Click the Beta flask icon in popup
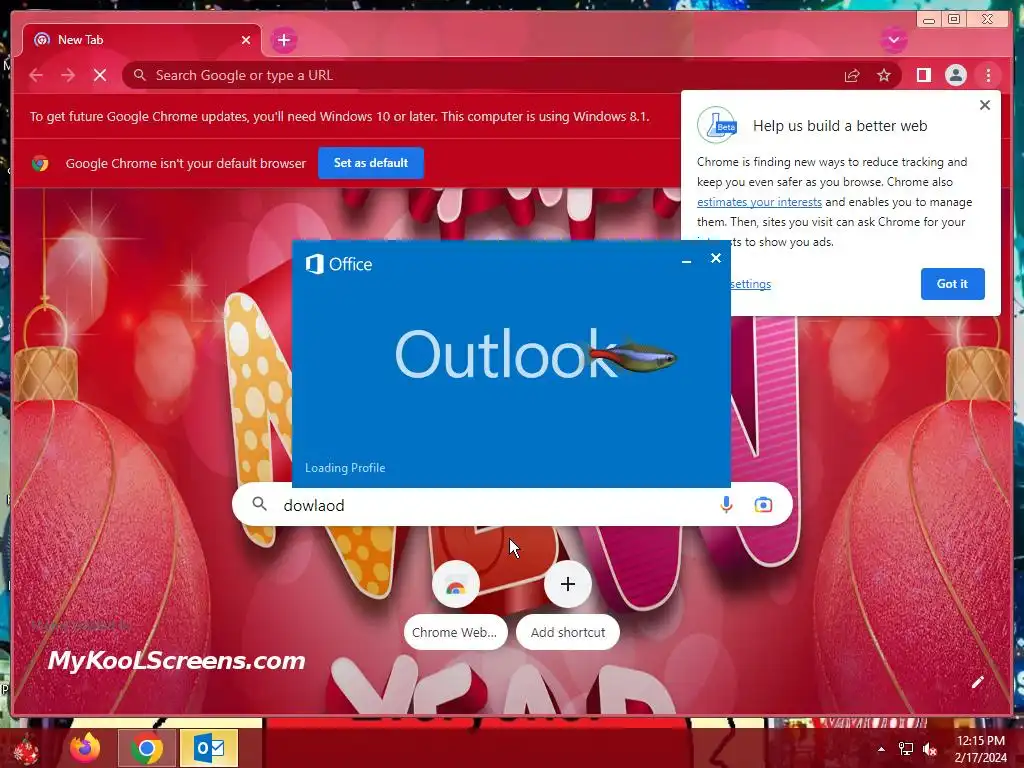This screenshot has width=1024, height=768. coord(716,125)
